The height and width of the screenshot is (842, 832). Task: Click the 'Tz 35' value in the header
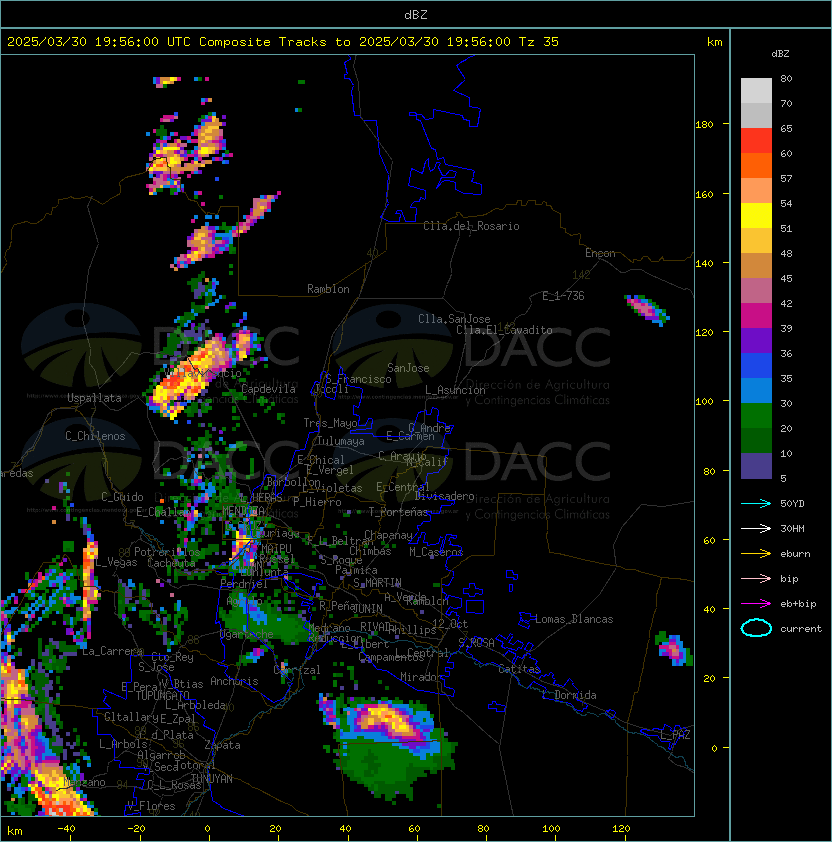click(x=539, y=42)
